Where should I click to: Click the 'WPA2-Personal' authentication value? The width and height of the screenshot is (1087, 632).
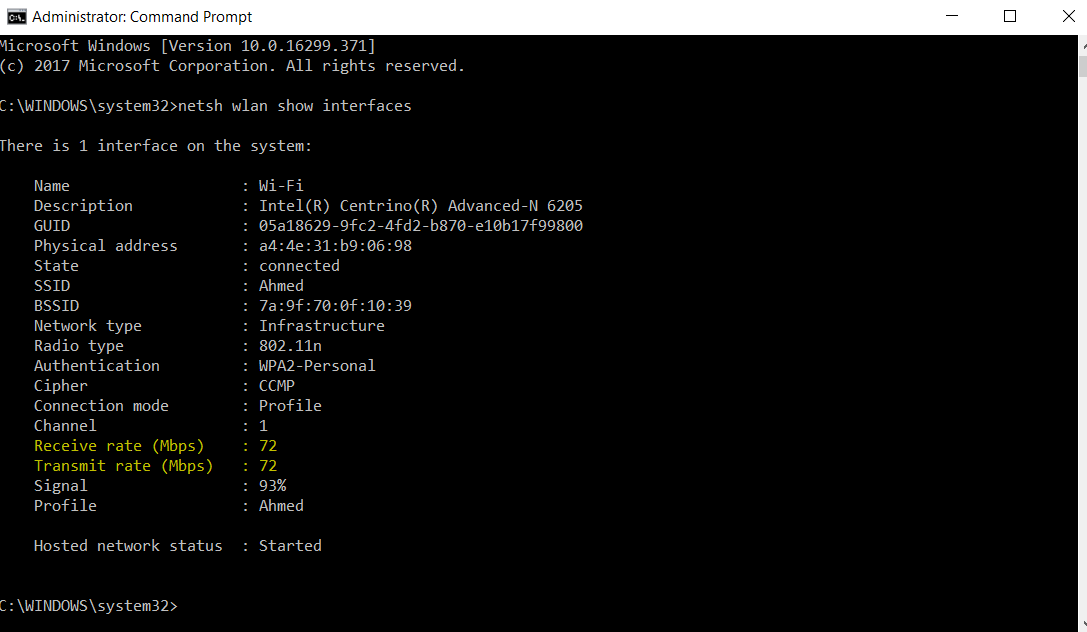pyautogui.click(x=317, y=366)
